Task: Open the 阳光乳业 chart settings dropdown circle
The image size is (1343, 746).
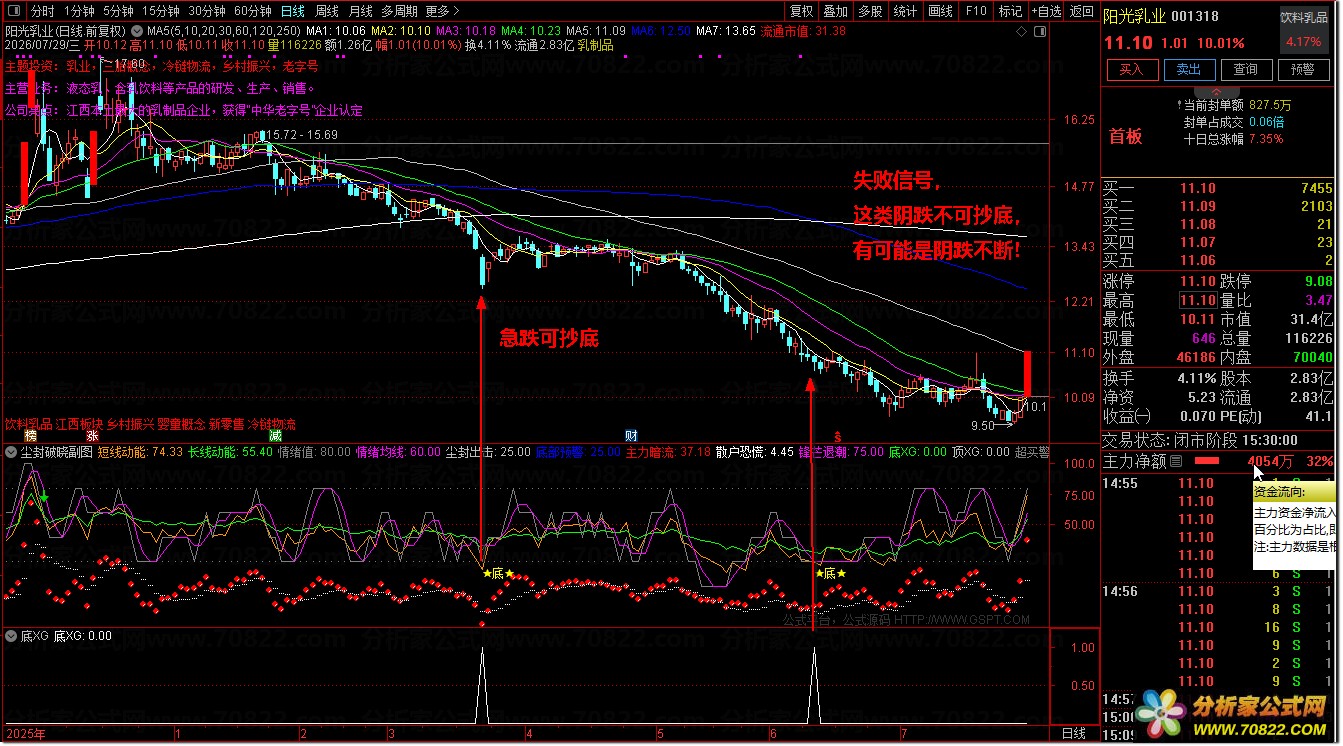Action: coord(139,31)
